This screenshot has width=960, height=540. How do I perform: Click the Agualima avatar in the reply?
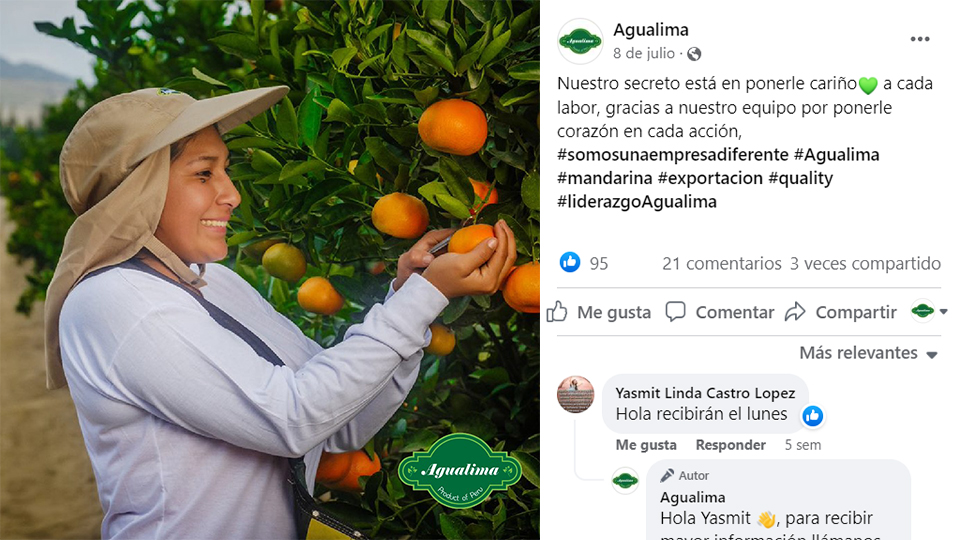click(625, 481)
